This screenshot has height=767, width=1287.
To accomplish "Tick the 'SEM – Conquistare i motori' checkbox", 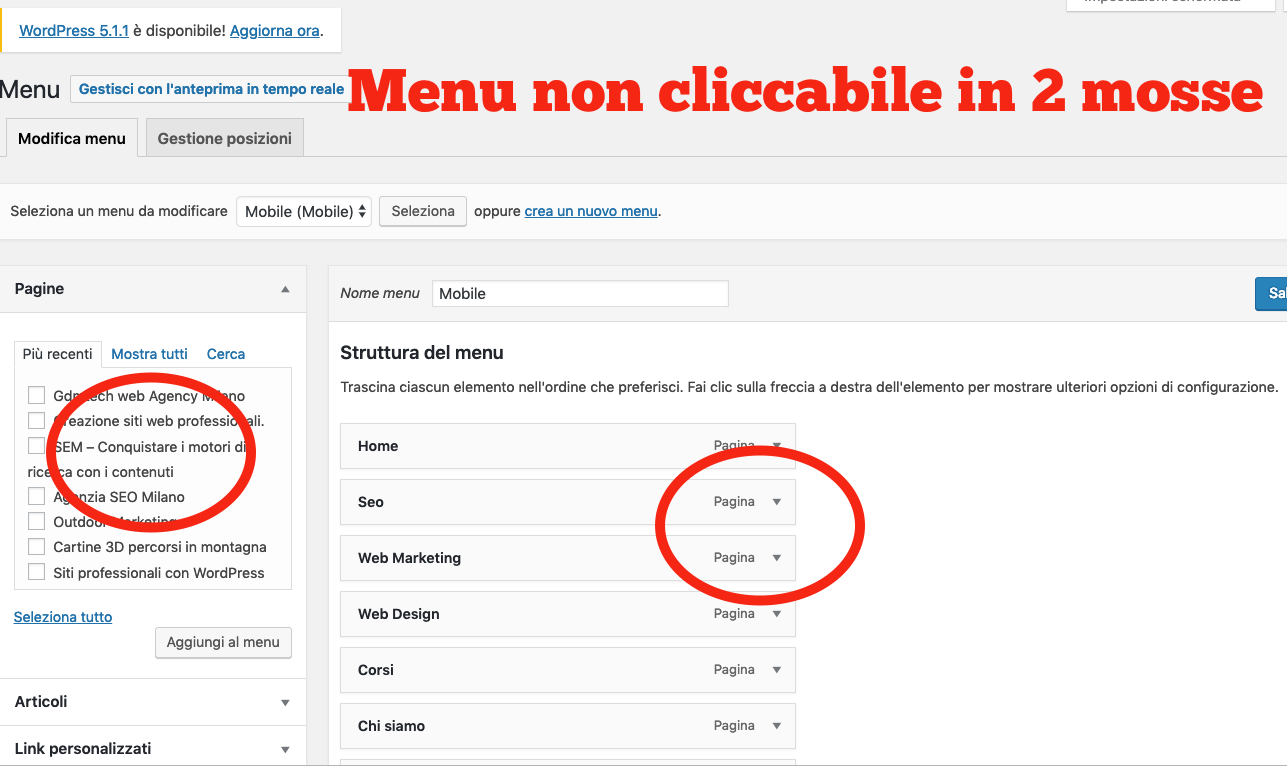I will (x=37, y=446).
